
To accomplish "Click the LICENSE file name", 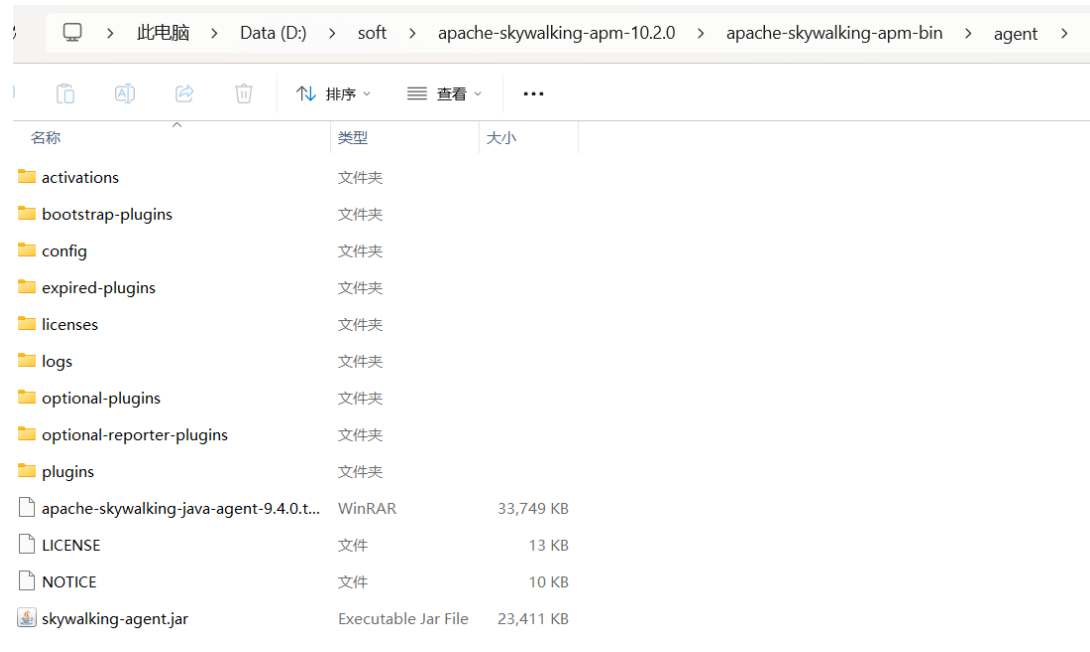I will point(71,546).
